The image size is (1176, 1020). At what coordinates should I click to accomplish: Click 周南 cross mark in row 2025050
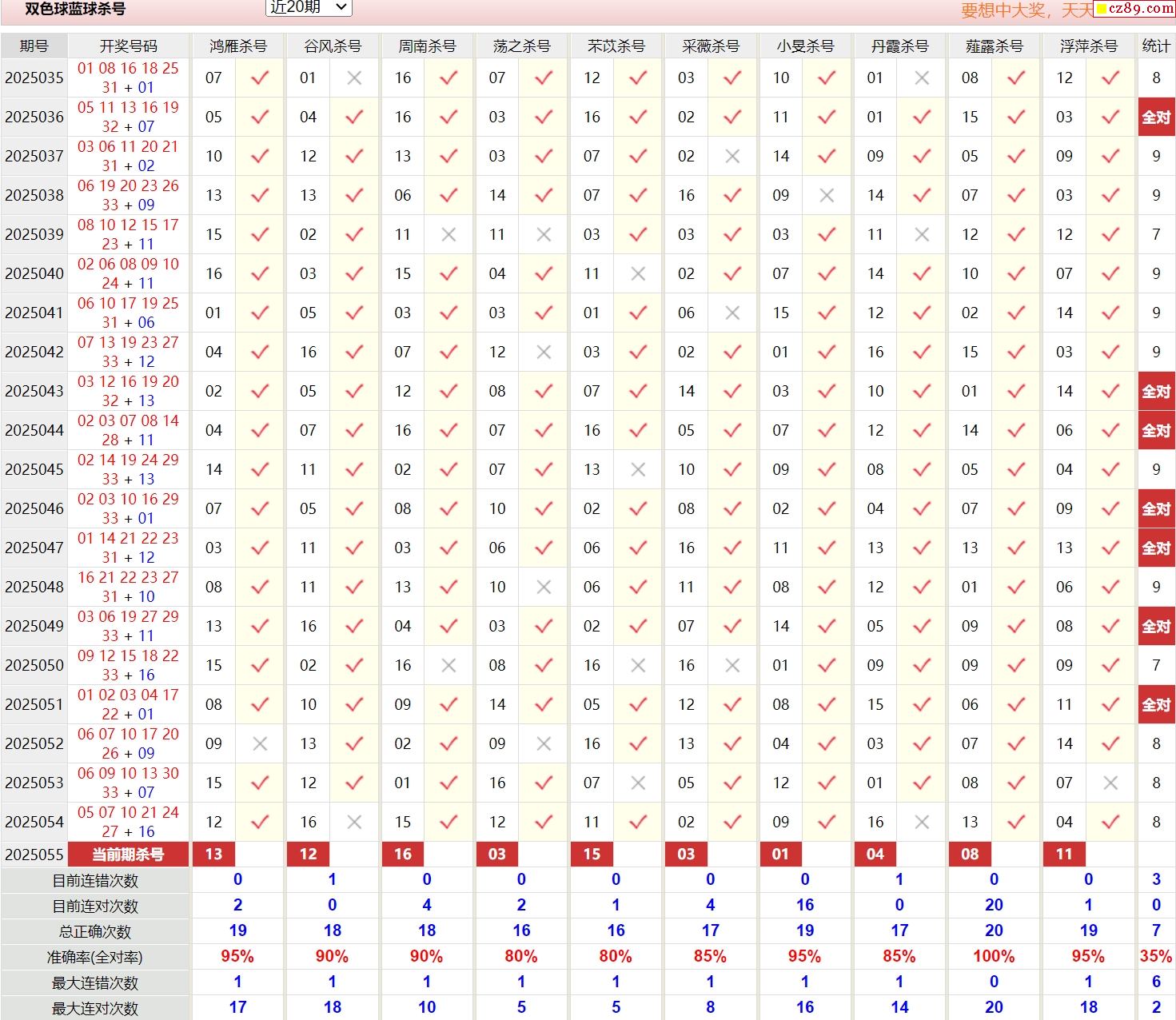click(448, 666)
